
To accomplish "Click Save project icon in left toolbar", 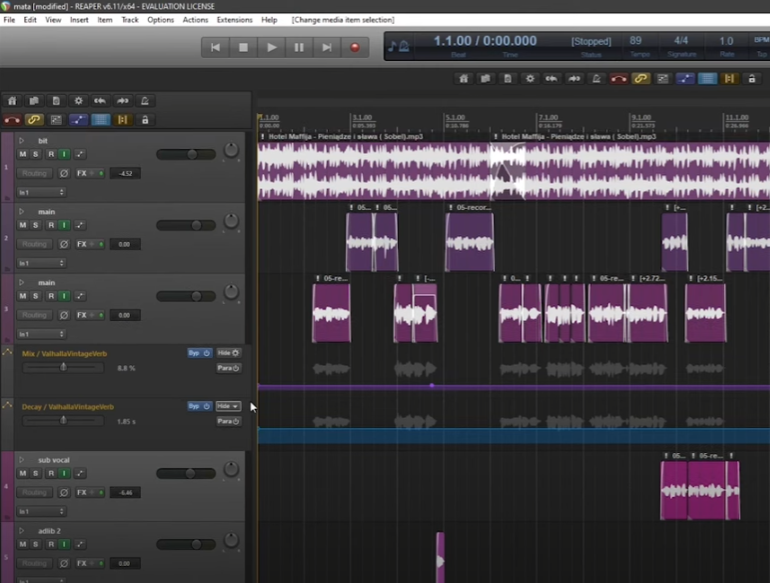I will (x=56, y=101).
